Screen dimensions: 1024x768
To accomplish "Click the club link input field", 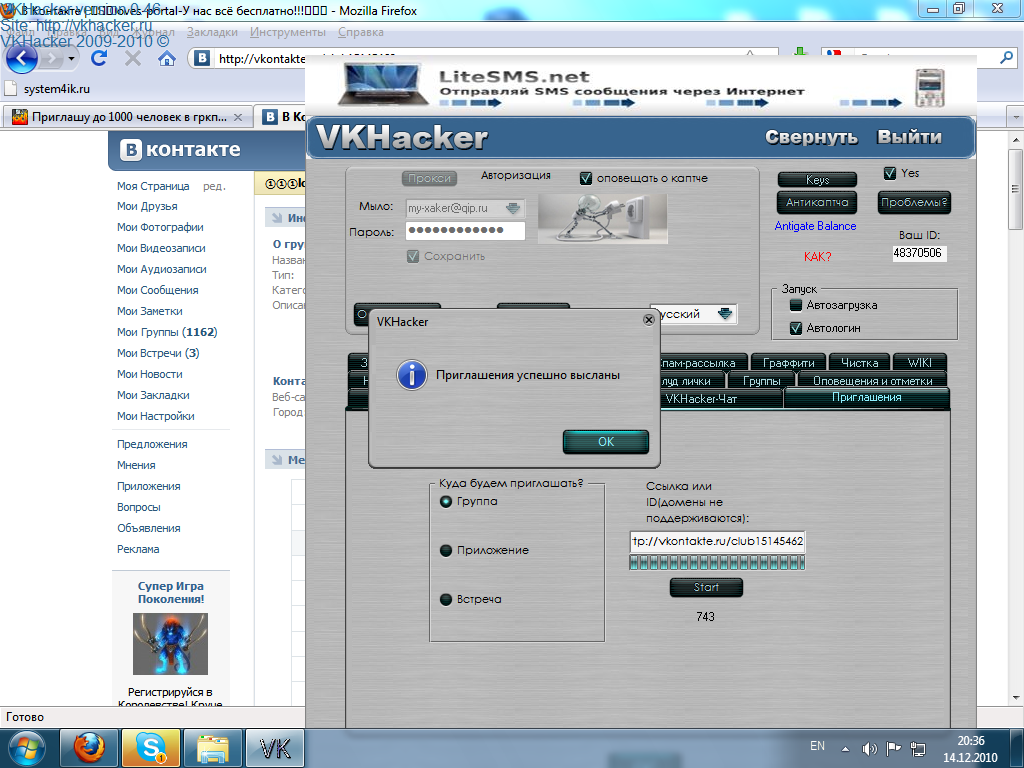I will [717, 541].
